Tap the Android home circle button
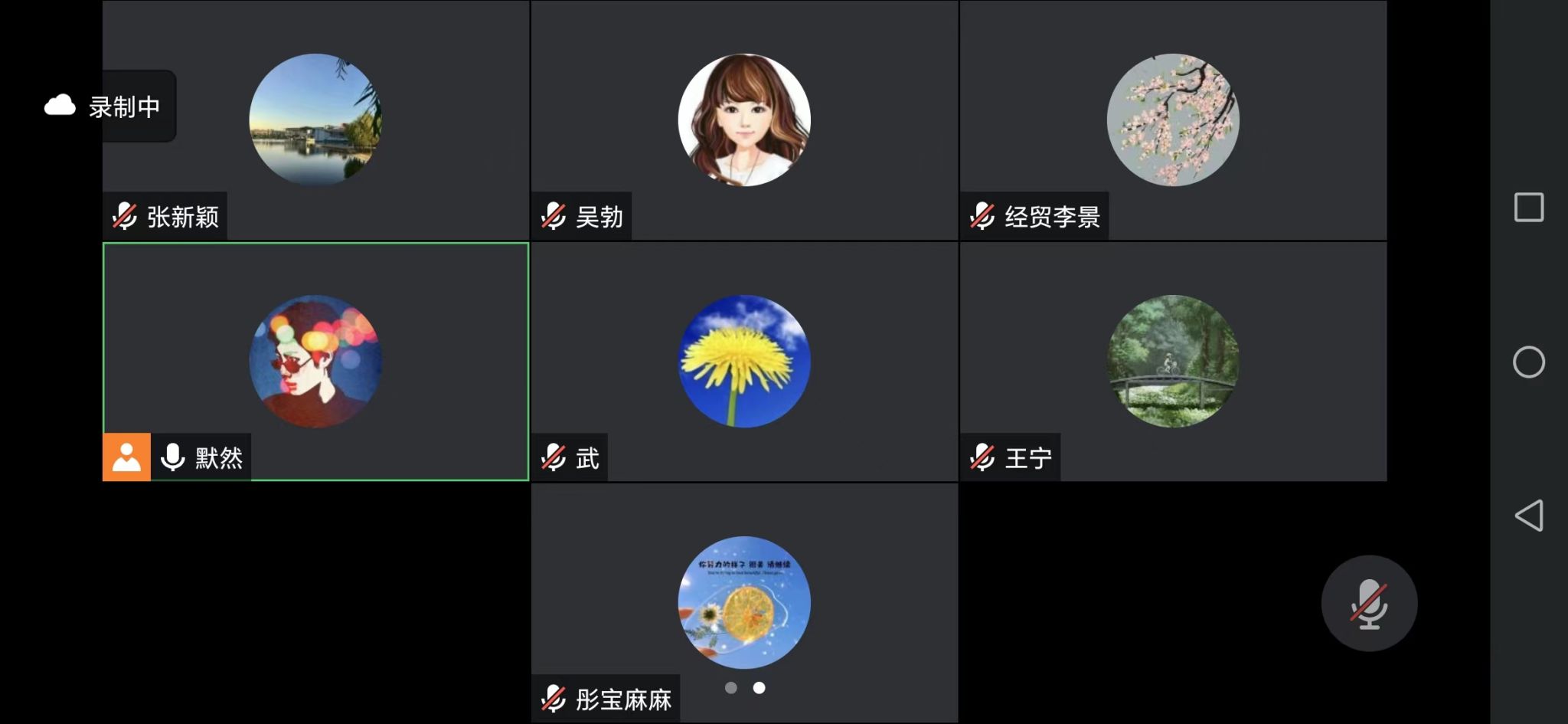Screen dimensions: 1568x724 [x=1529, y=362]
